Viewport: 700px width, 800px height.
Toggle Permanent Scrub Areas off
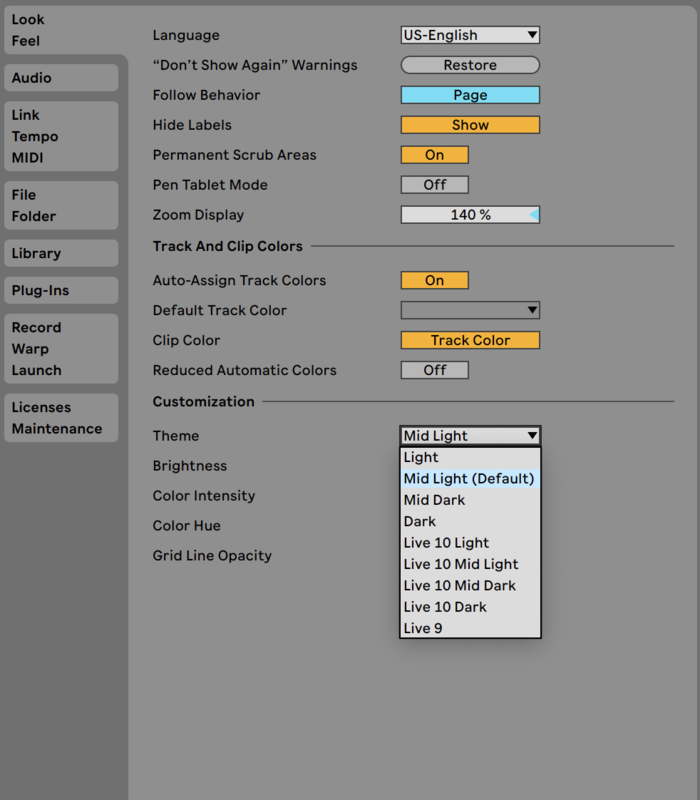coord(434,155)
